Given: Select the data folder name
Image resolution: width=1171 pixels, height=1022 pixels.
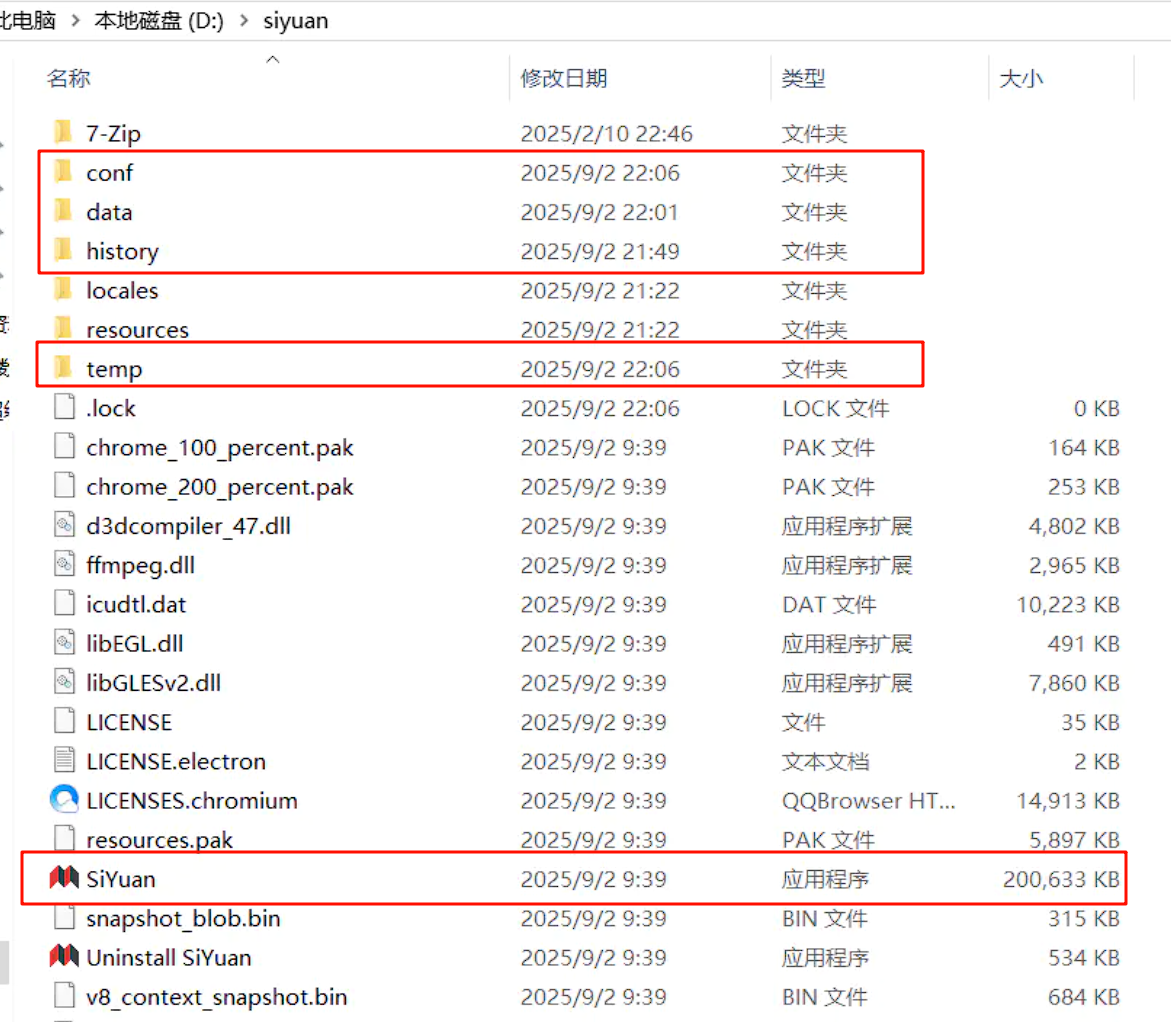Looking at the screenshot, I should tap(110, 211).
